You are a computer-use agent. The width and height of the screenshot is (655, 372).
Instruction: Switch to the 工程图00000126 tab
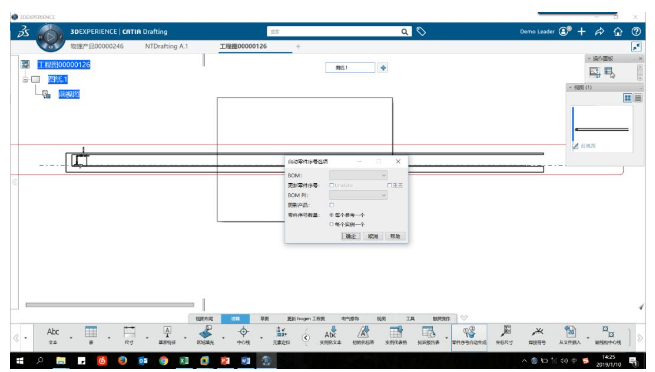(x=243, y=46)
